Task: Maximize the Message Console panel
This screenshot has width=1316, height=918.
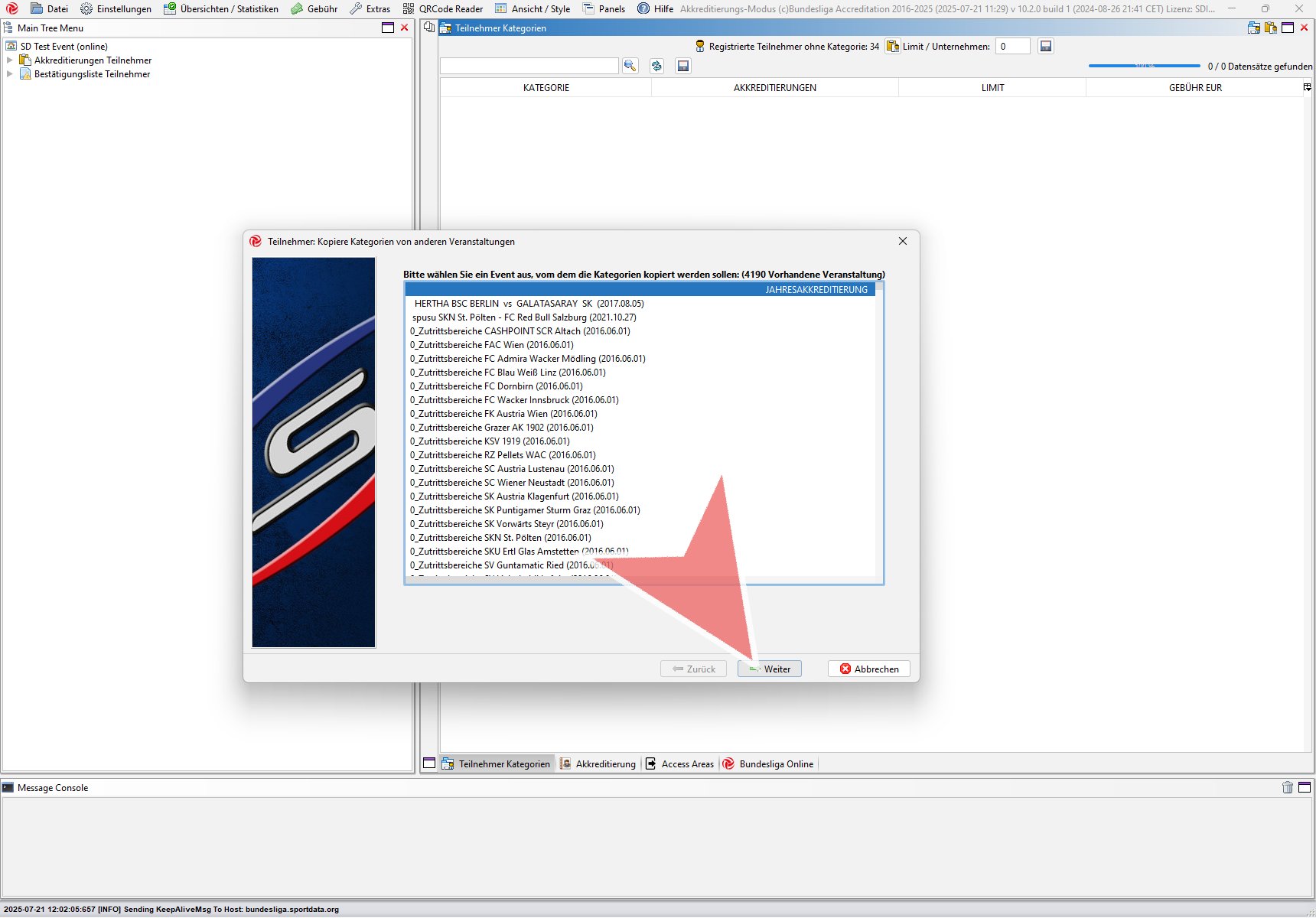Action: [x=1305, y=787]
